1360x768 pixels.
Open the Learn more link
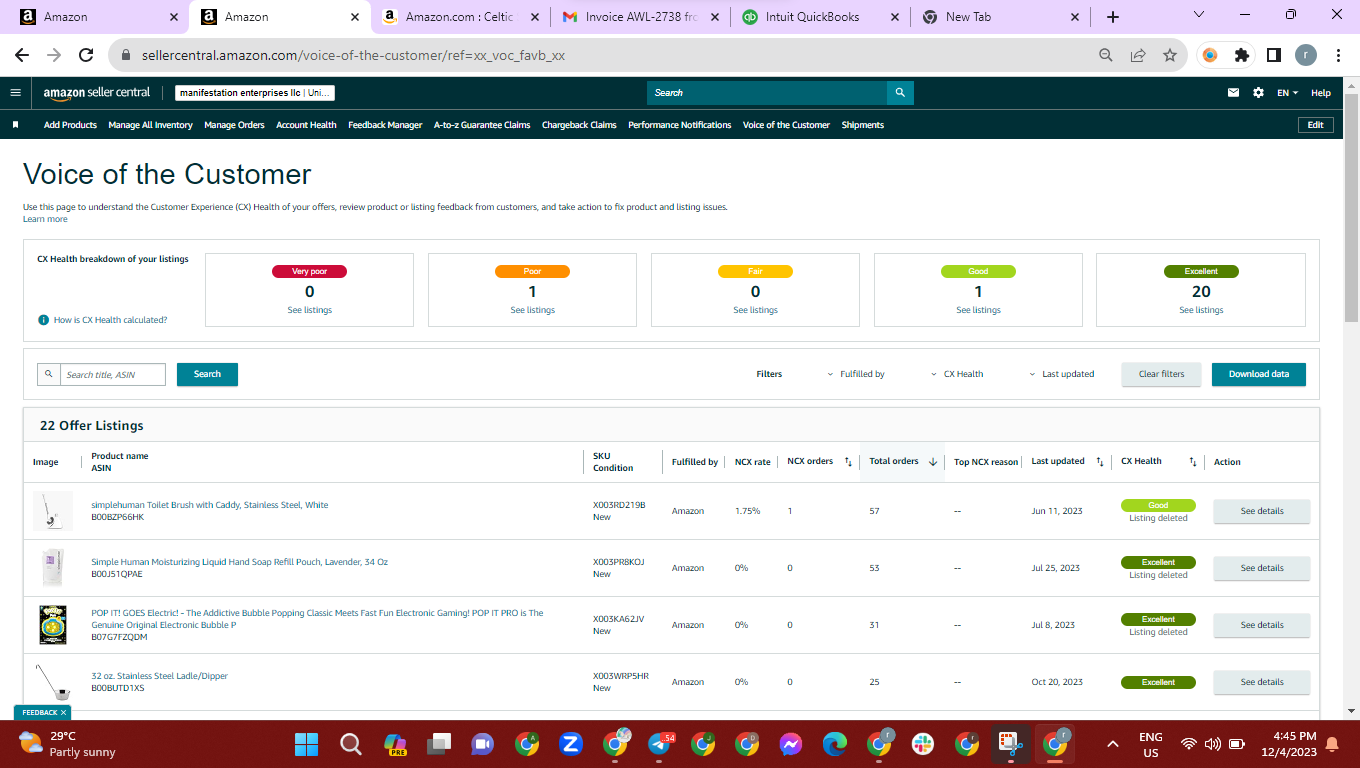[x=45, y=219]
